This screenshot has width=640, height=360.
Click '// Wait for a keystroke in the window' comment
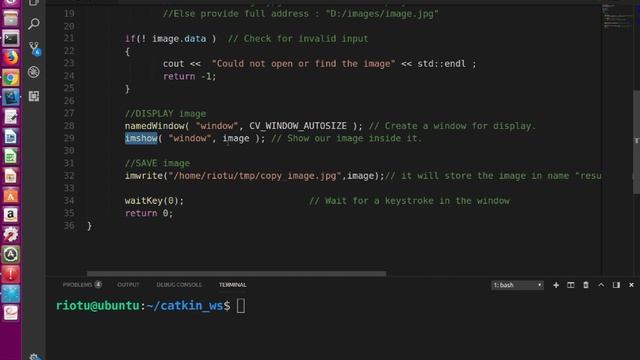[x=409, y=201]
